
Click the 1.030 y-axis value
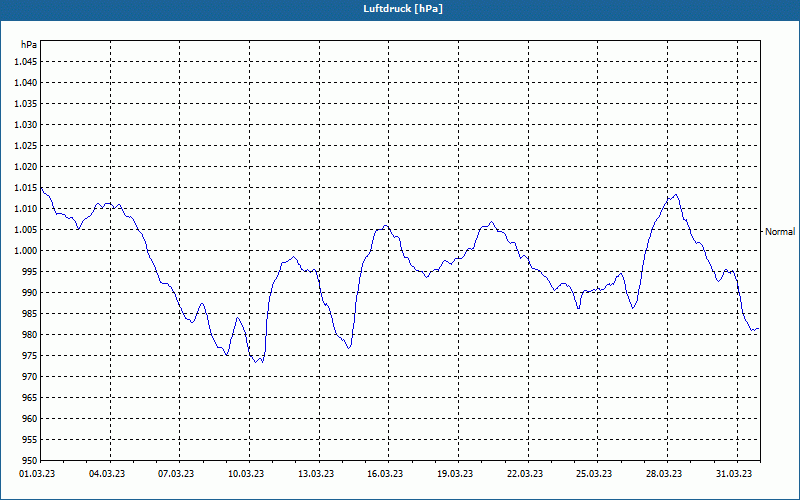[26, 124]
